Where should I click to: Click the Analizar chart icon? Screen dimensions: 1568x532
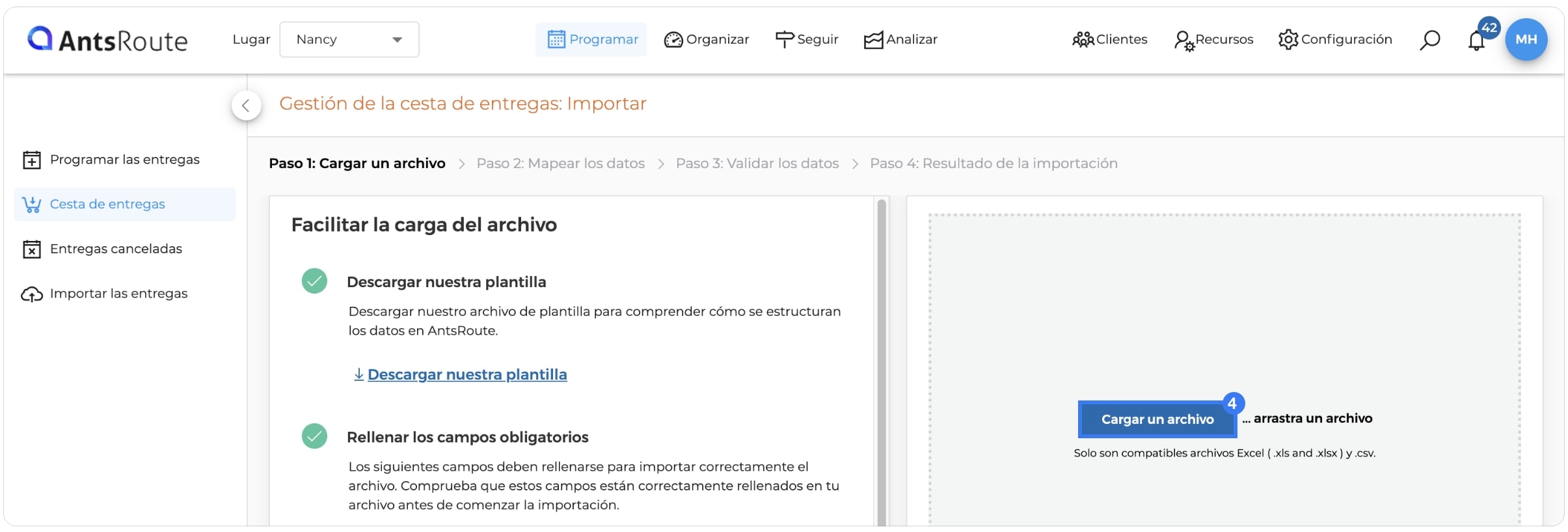[874, 40]
